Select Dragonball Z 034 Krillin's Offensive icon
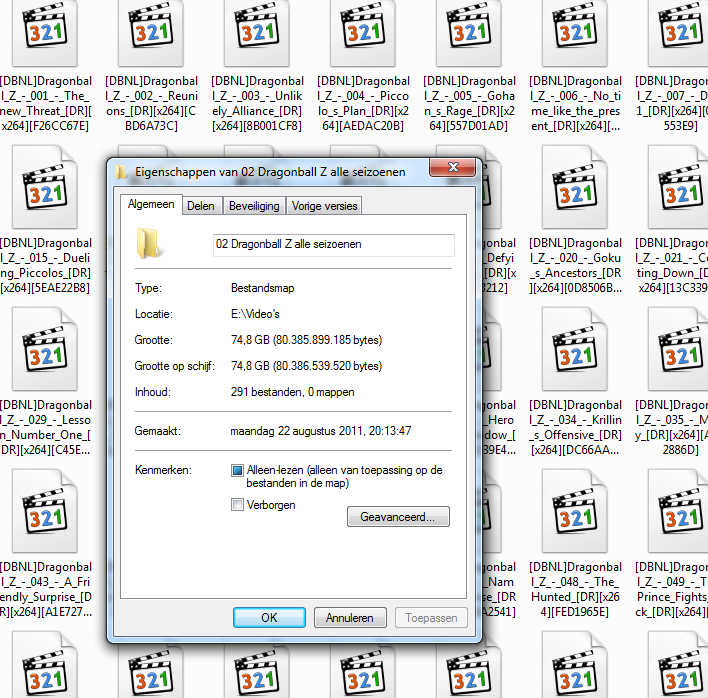This screenshot has height=698, width=708. pos(575,349)
